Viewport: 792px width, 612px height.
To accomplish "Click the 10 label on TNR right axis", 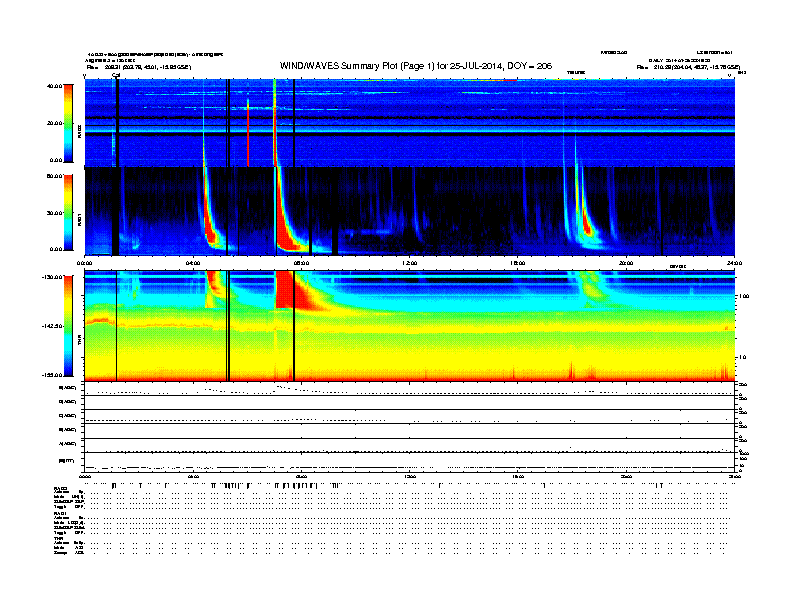I will click(x=742, y=358).
